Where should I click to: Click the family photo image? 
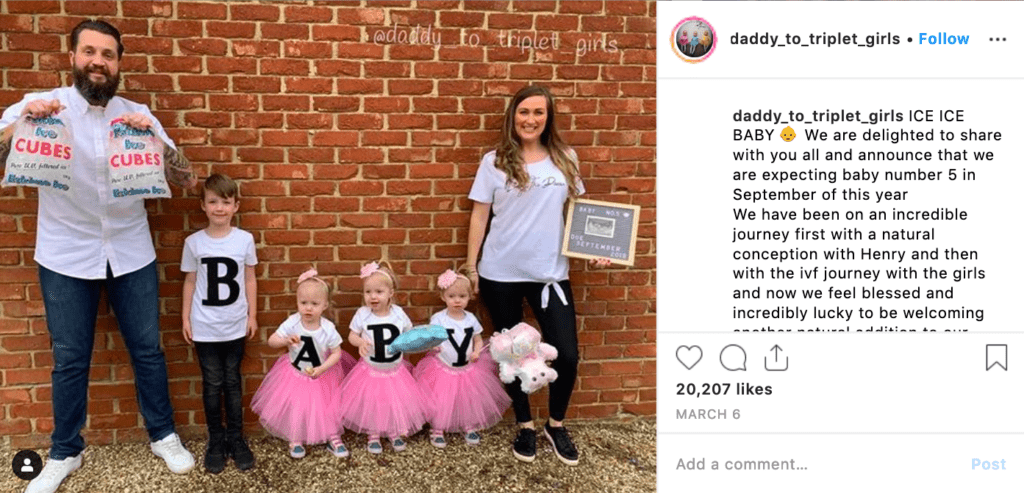328,247
